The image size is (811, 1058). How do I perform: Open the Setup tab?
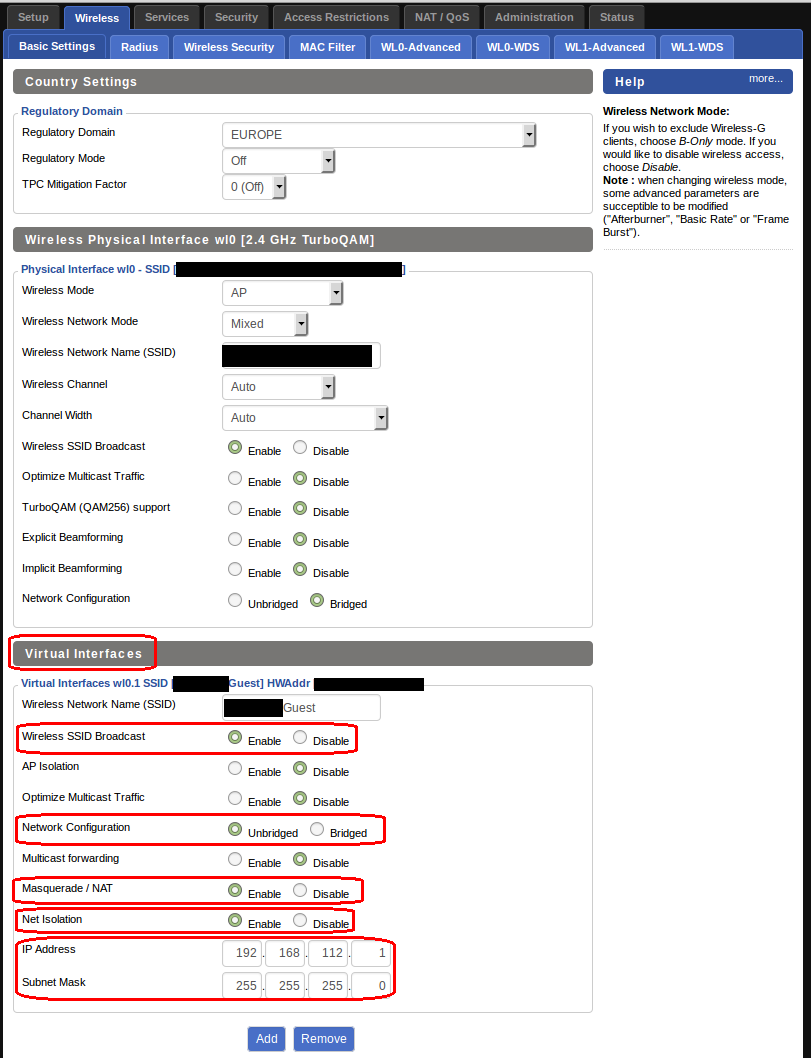33,17
